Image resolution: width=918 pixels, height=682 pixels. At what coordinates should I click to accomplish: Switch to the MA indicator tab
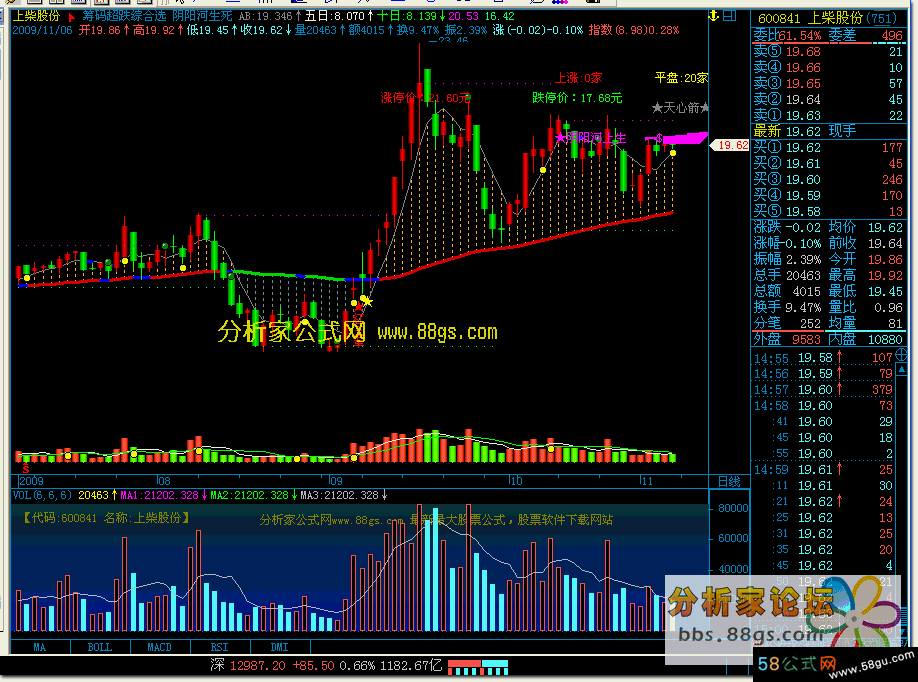pyautogui.click(x=40, y=647)
